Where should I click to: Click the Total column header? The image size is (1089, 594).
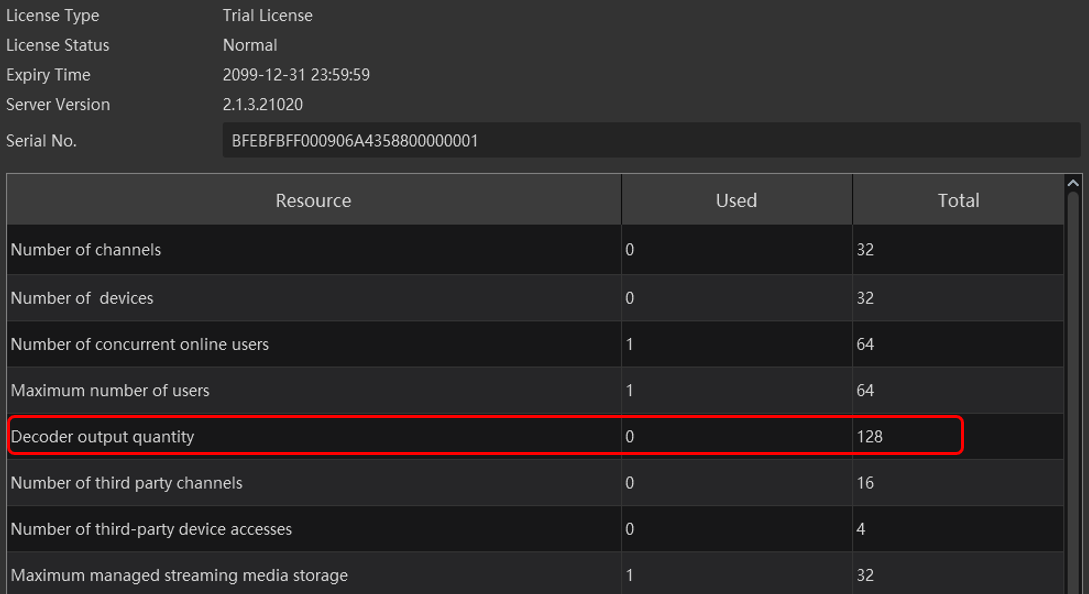tap(957, 200)
